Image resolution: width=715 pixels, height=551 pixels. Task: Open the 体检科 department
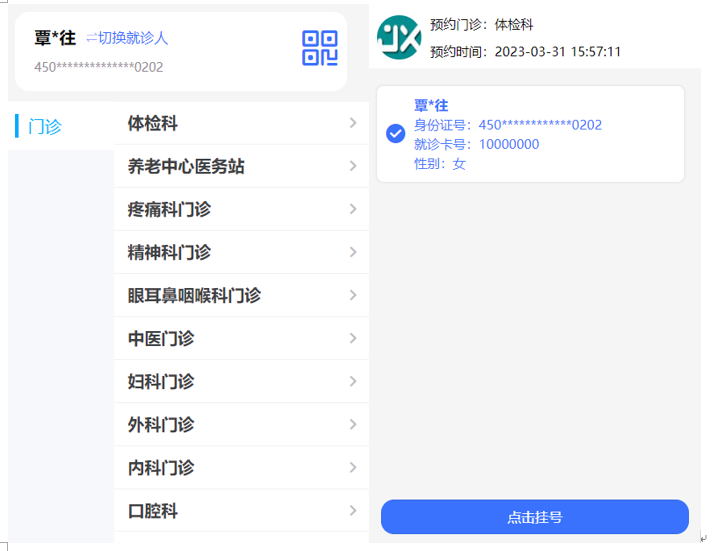[241, 123]
